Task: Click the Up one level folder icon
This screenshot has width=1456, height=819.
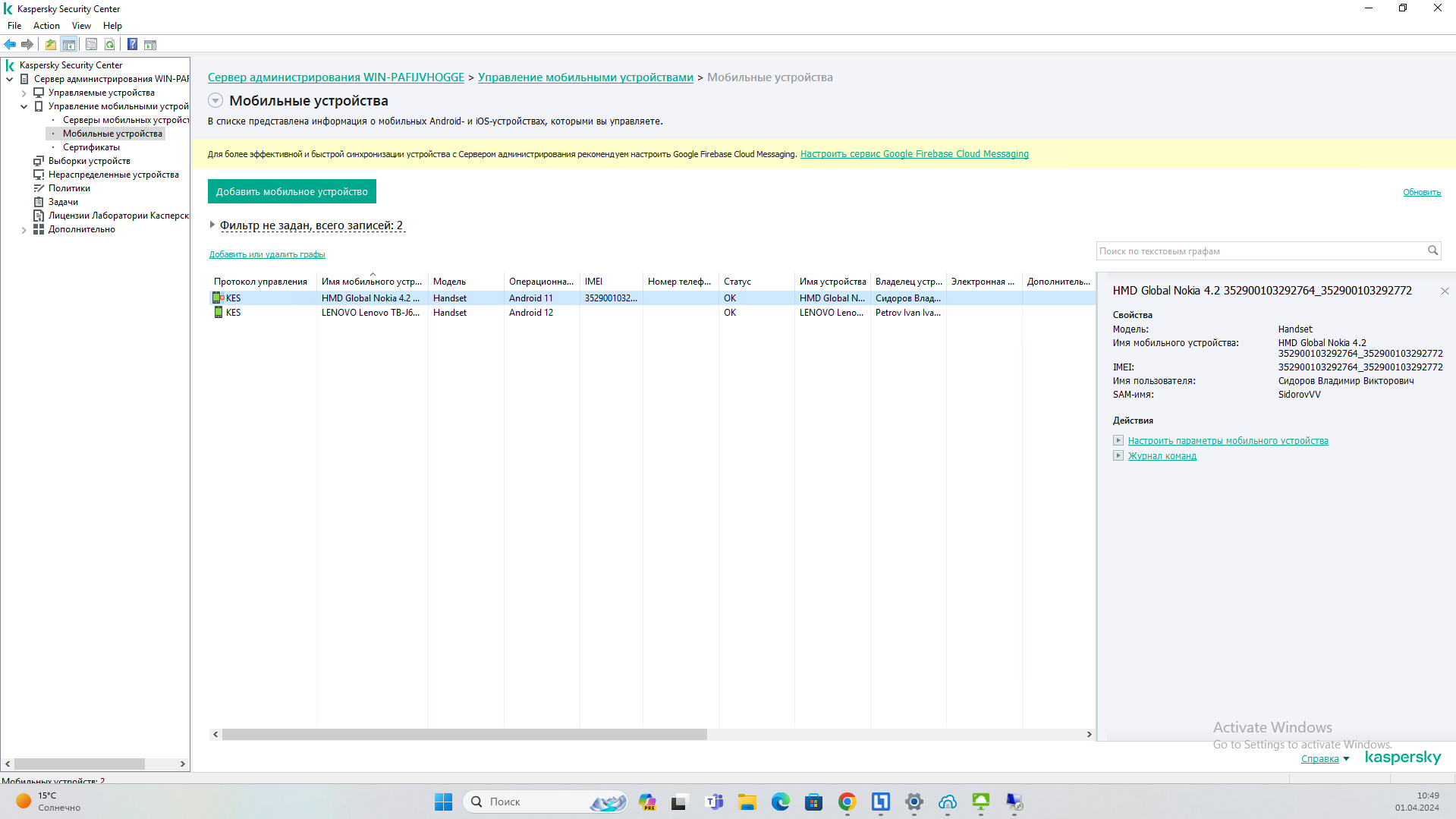Action: (51, 45)
